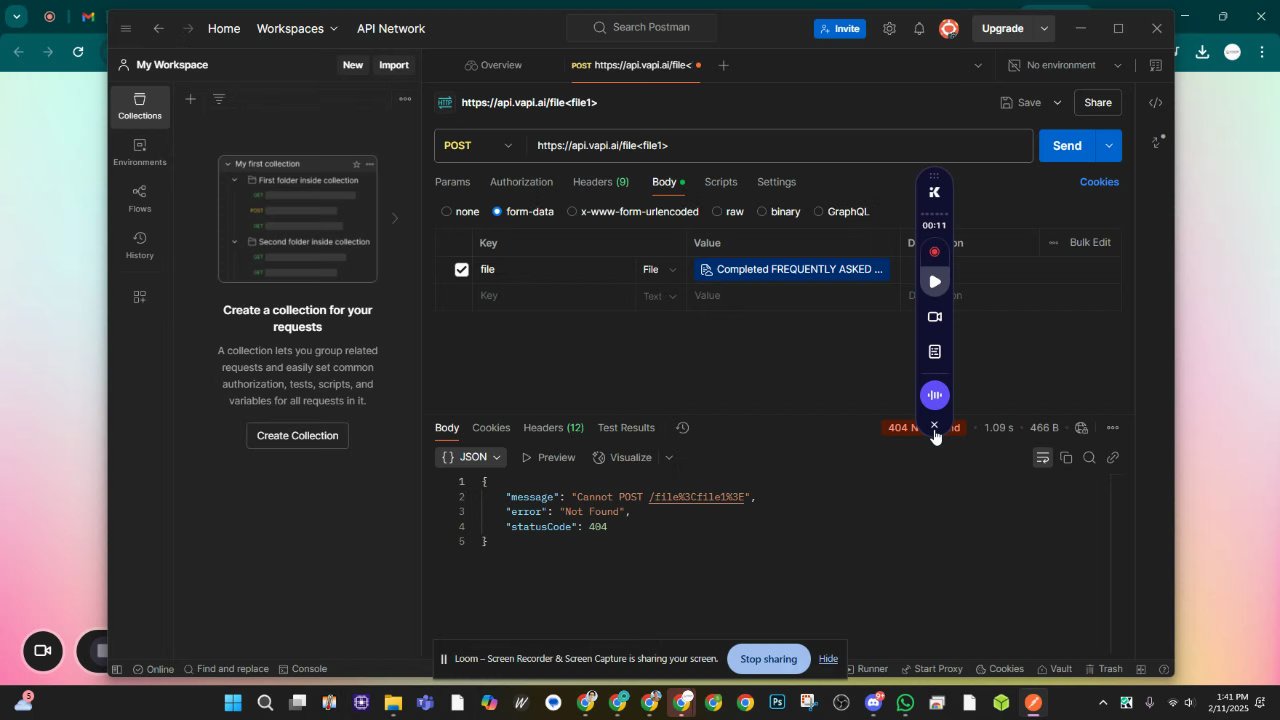This screenshot has height=720, width=1280.
Task: Open the request Cookies link
Action: point(1099,182)
